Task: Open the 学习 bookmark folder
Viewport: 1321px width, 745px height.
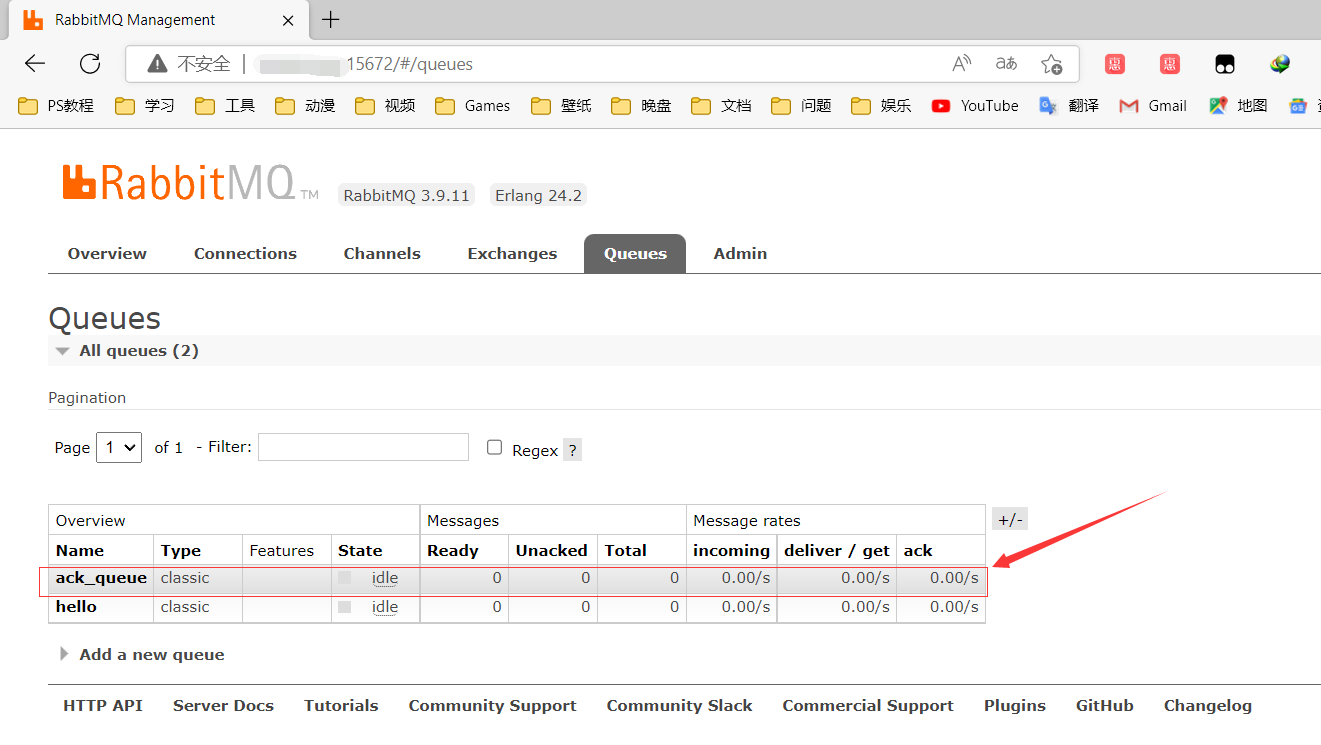Action: (x=145, y=106)
